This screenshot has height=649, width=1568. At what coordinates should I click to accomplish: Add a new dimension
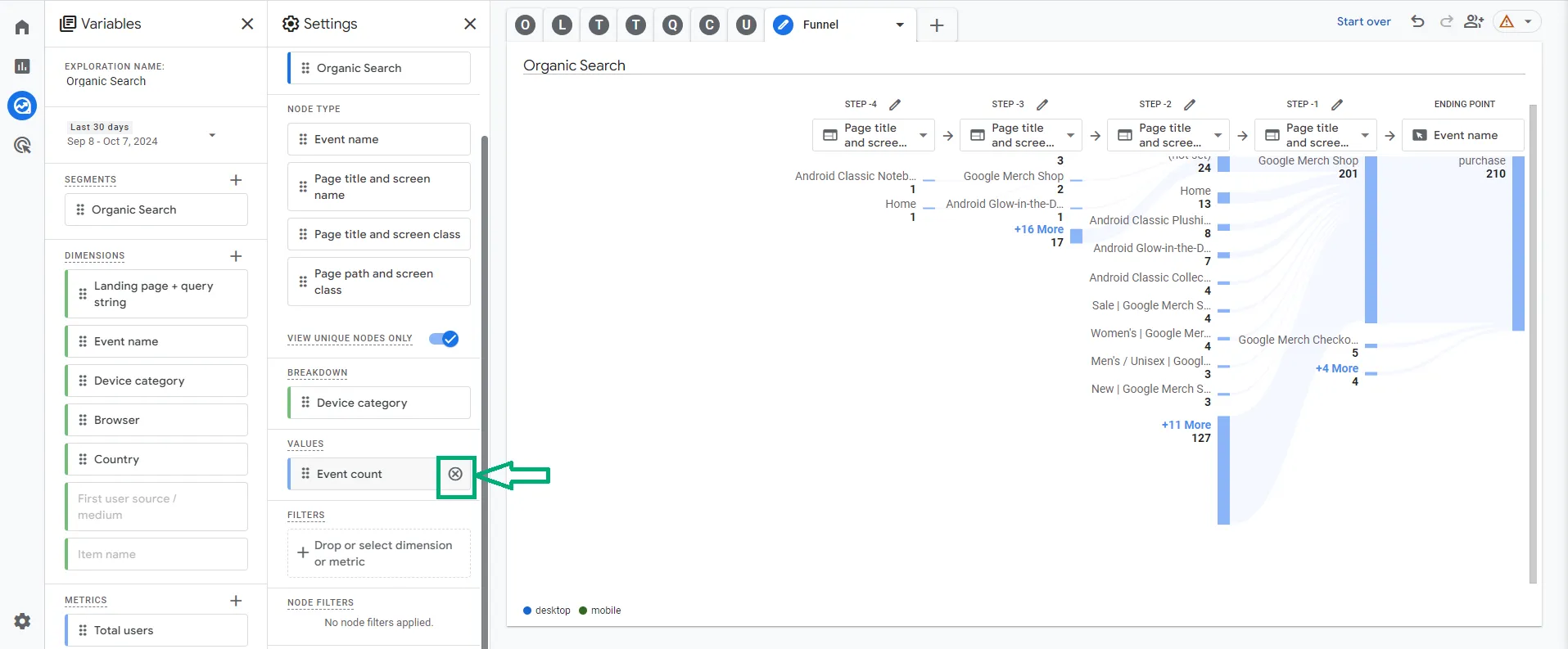(x=236, y=256)
